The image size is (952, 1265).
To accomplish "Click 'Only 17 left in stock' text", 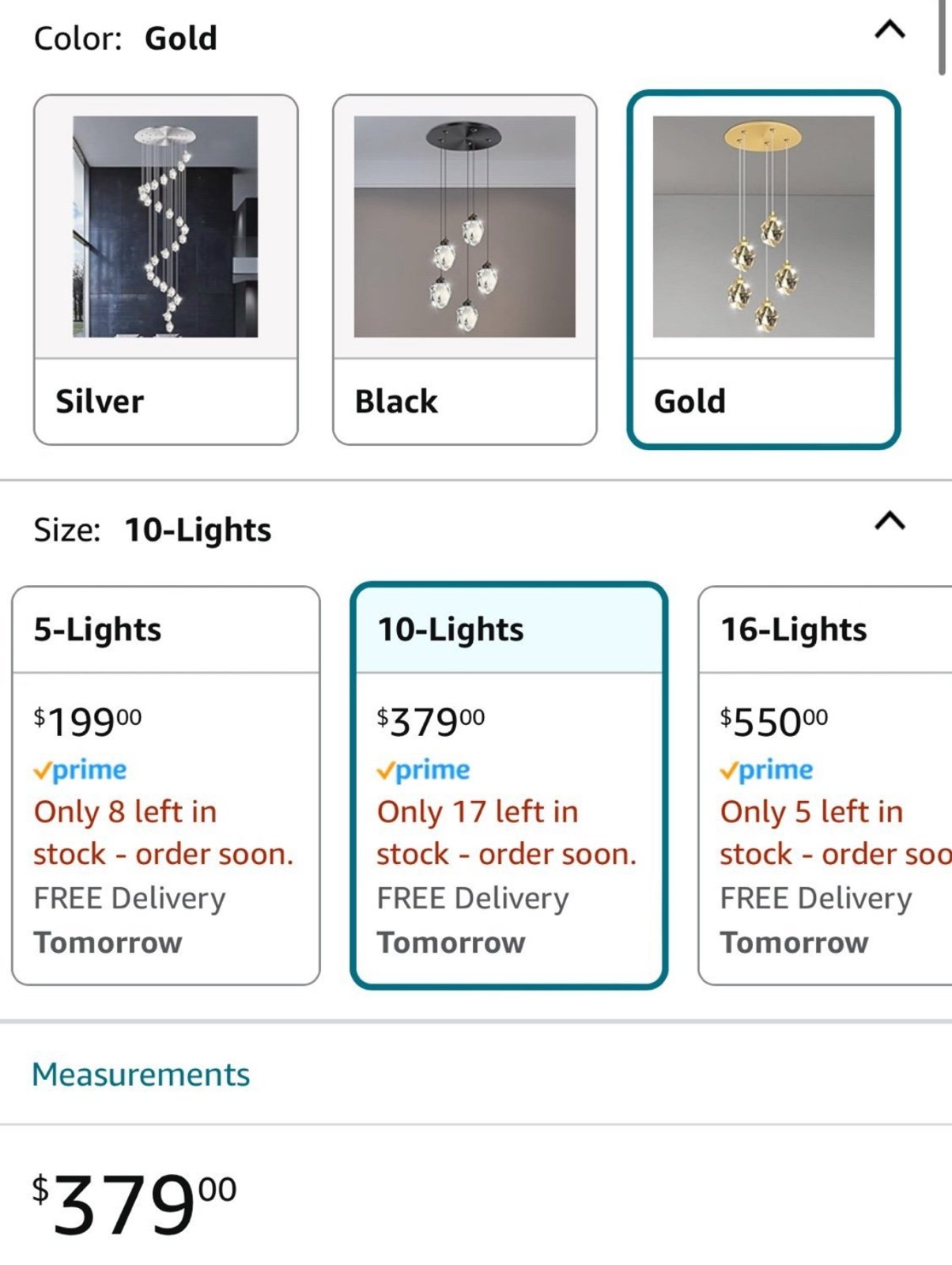I will [506, 833].
